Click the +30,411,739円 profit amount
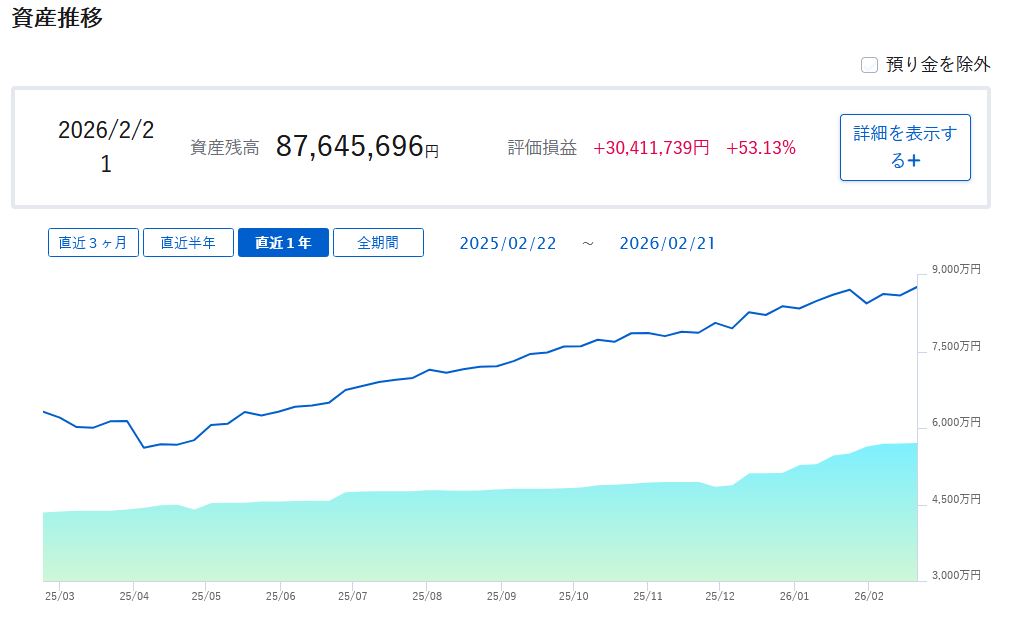Viewport: 1012px width, 617px height. pyautogui.click(x=651, y=148)
